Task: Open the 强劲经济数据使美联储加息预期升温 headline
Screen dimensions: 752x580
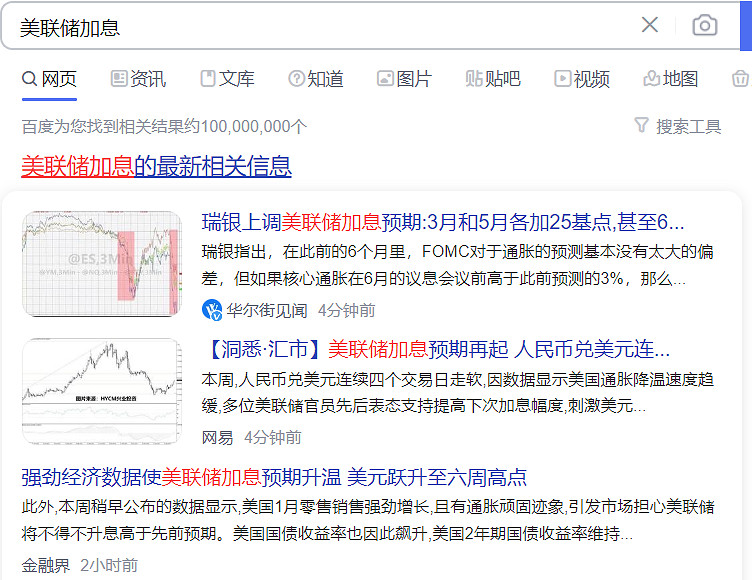Action: (x=274, y=477)
